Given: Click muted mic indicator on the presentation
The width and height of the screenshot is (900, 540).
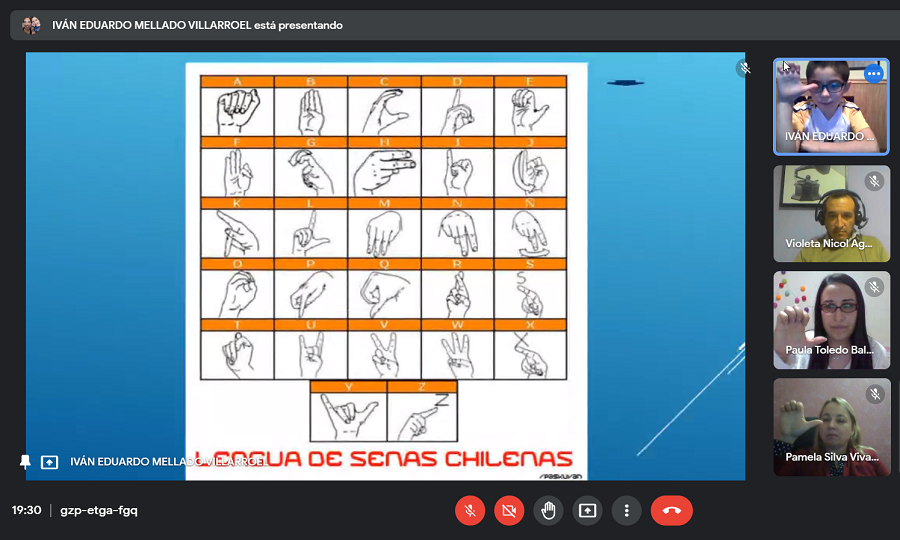Looking at the screenshot, I should coord(744,68).
